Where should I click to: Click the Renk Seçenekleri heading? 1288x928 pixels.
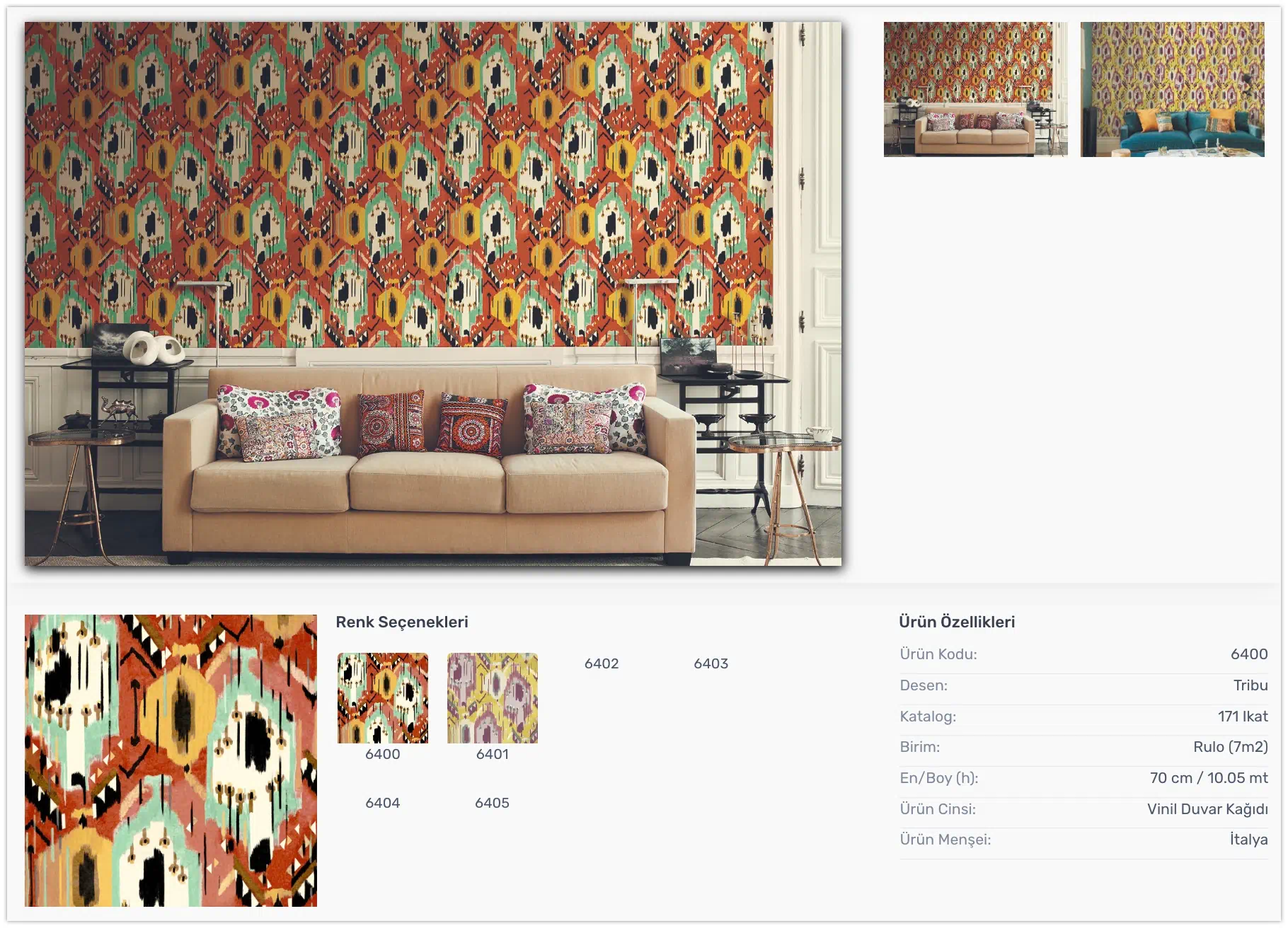[402, 622]
